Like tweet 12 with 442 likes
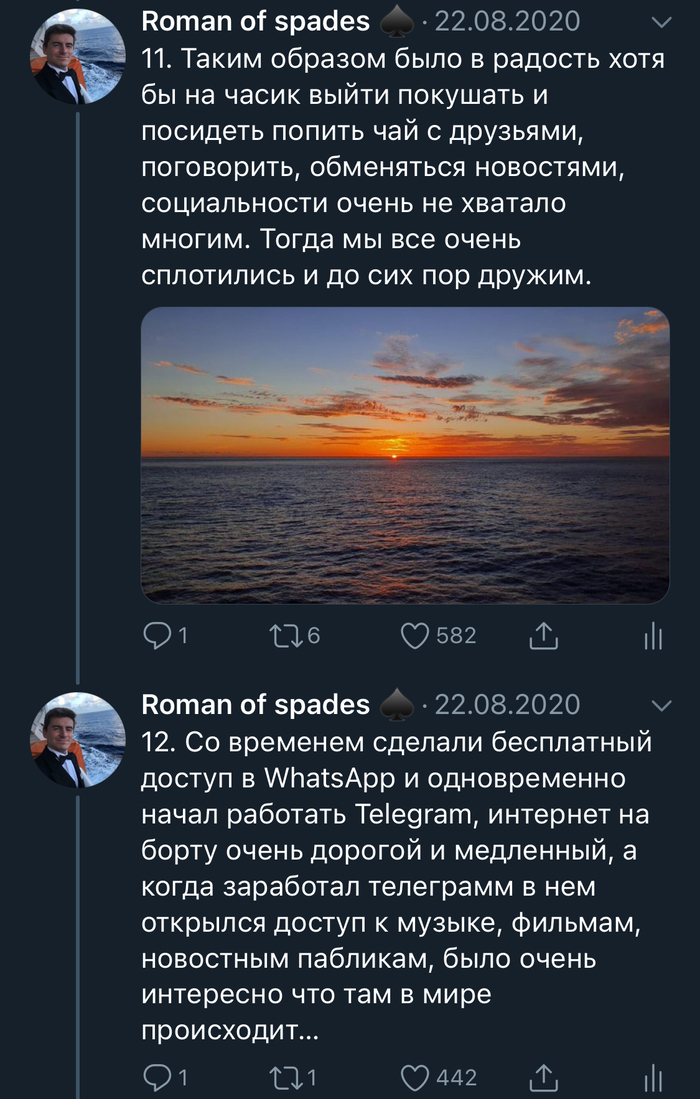The height and width of the screenshot is (1099, 700). [414, 1077]
